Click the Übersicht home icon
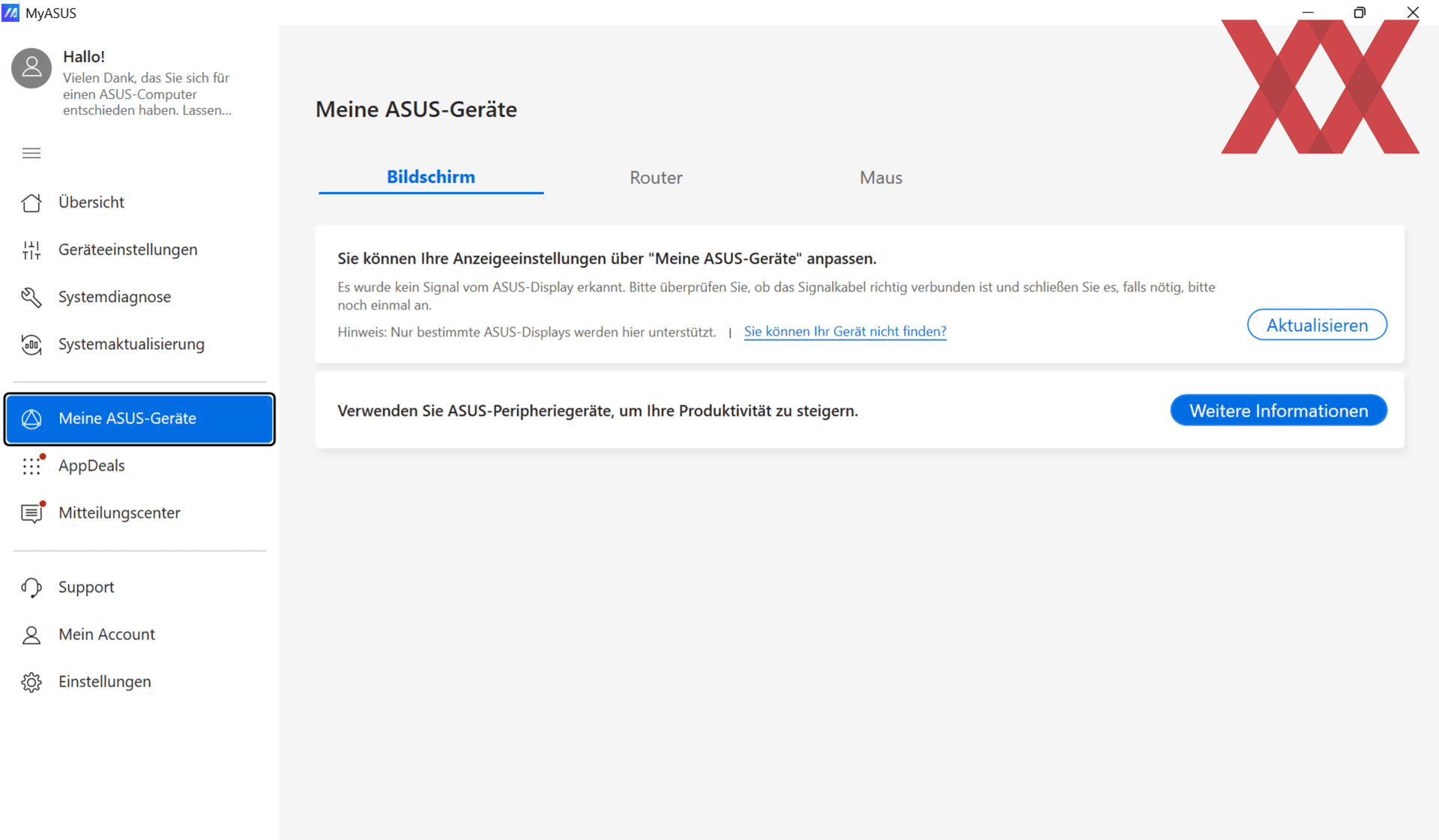This screenshot has width=1439, height=840. click(31, 202)
